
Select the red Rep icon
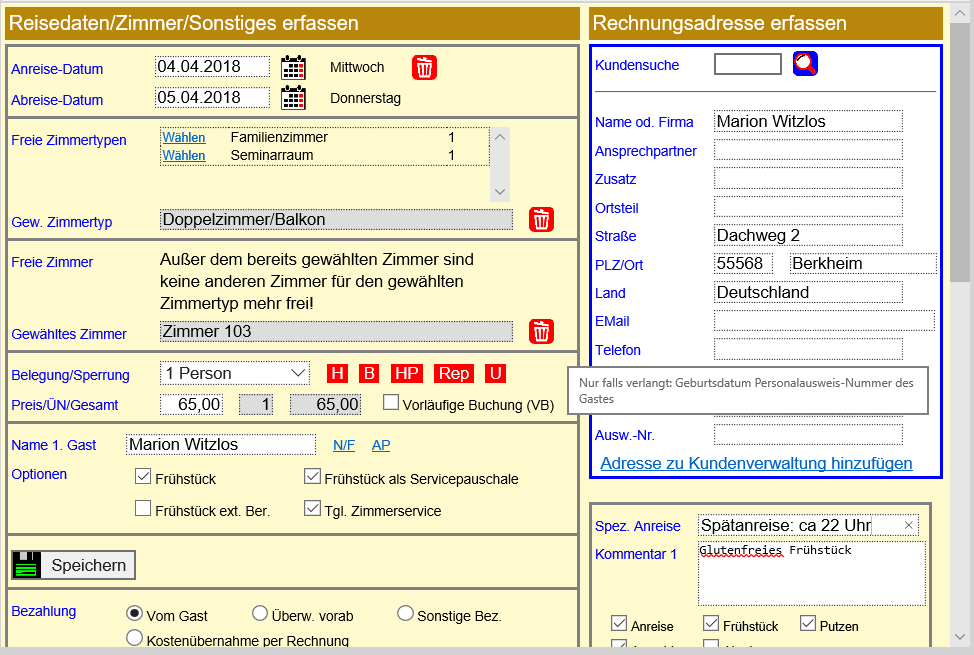pyautogui.click(x=453, y=372)
